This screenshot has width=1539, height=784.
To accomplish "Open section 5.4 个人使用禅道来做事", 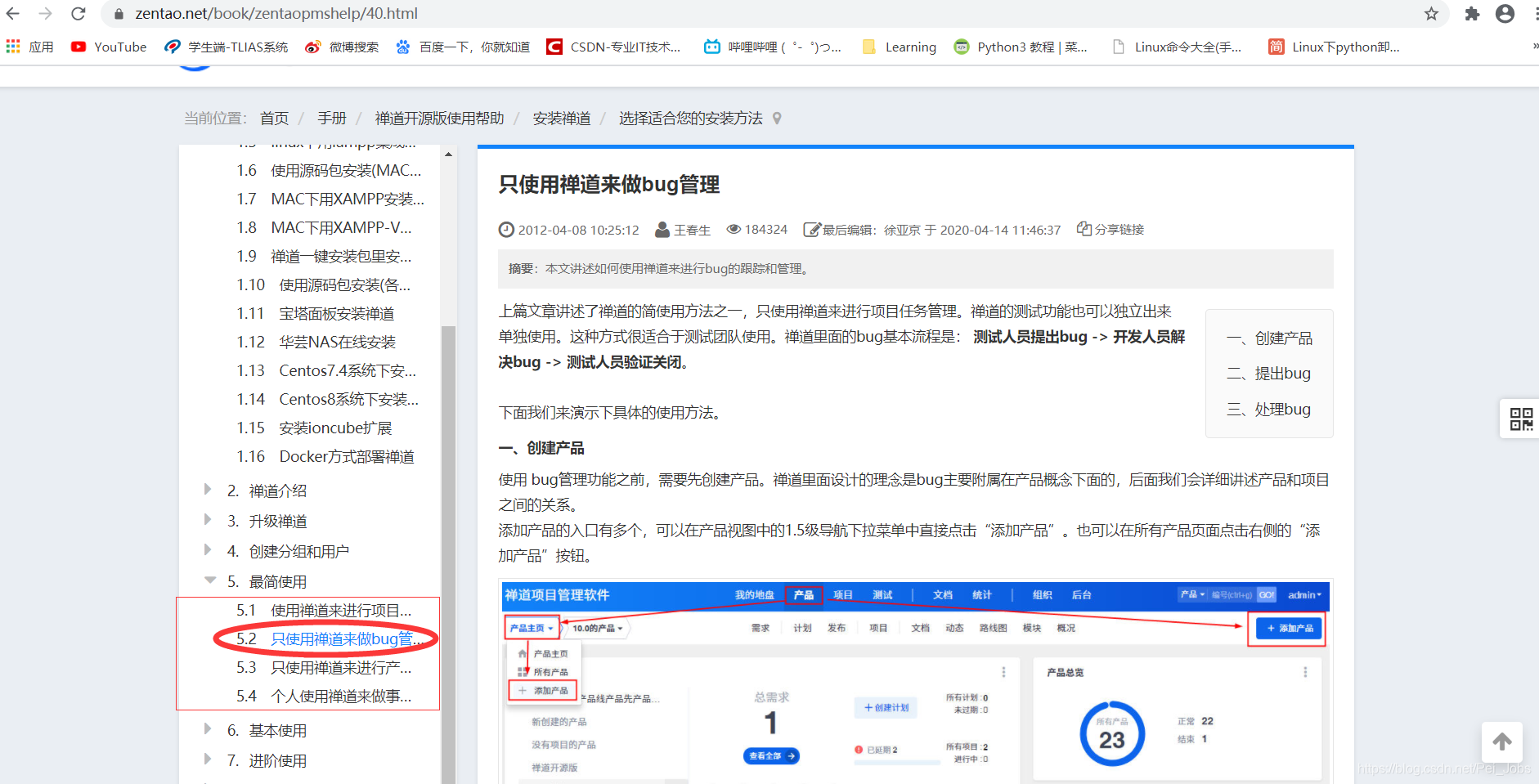I will 325,697.
